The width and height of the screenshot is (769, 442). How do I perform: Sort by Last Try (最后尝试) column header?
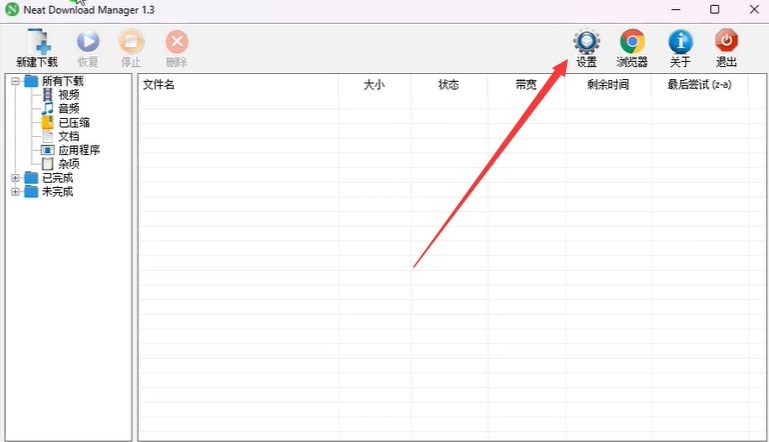[x=699, y=84]
